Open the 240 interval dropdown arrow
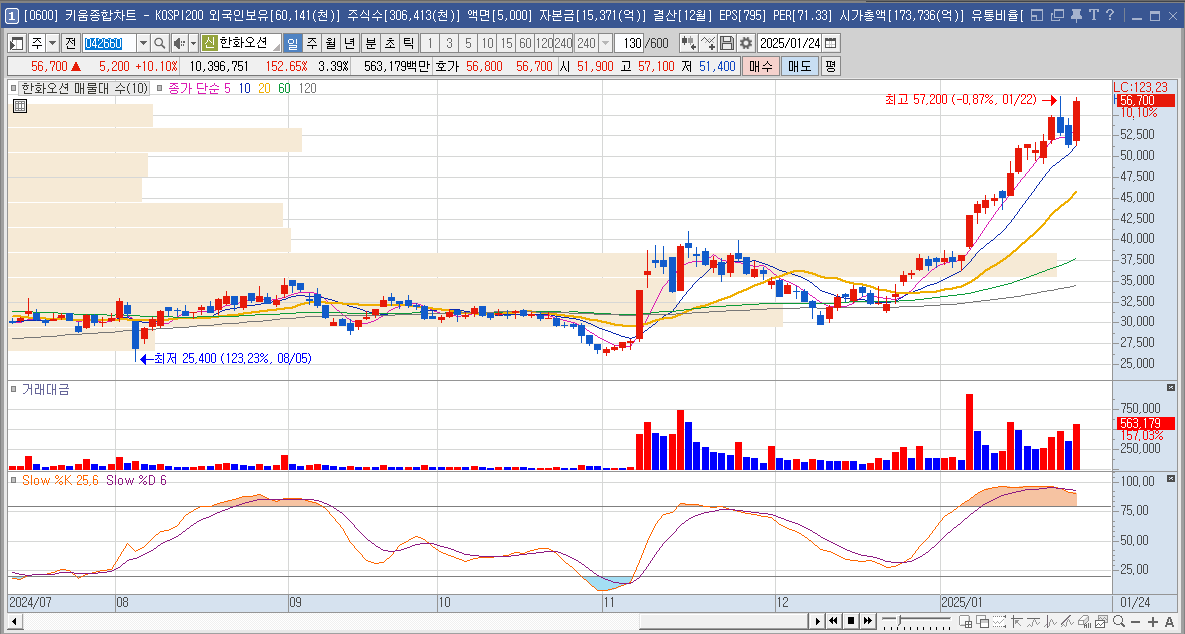1185x634 pixels. [x=605, y=43]
